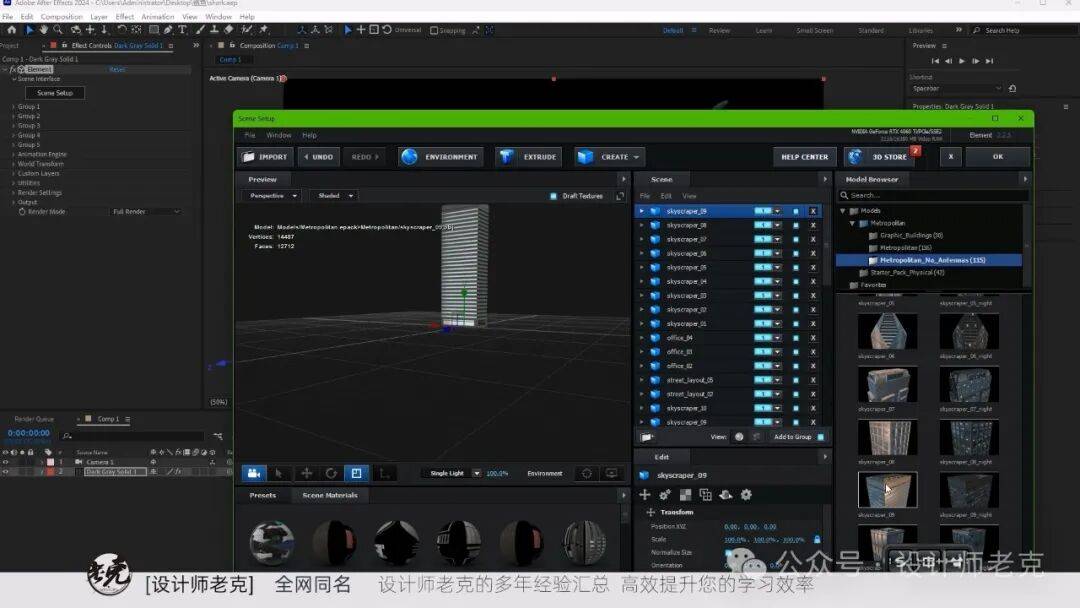Expand the skyscraper_06 scene item

tap(642, 253)
